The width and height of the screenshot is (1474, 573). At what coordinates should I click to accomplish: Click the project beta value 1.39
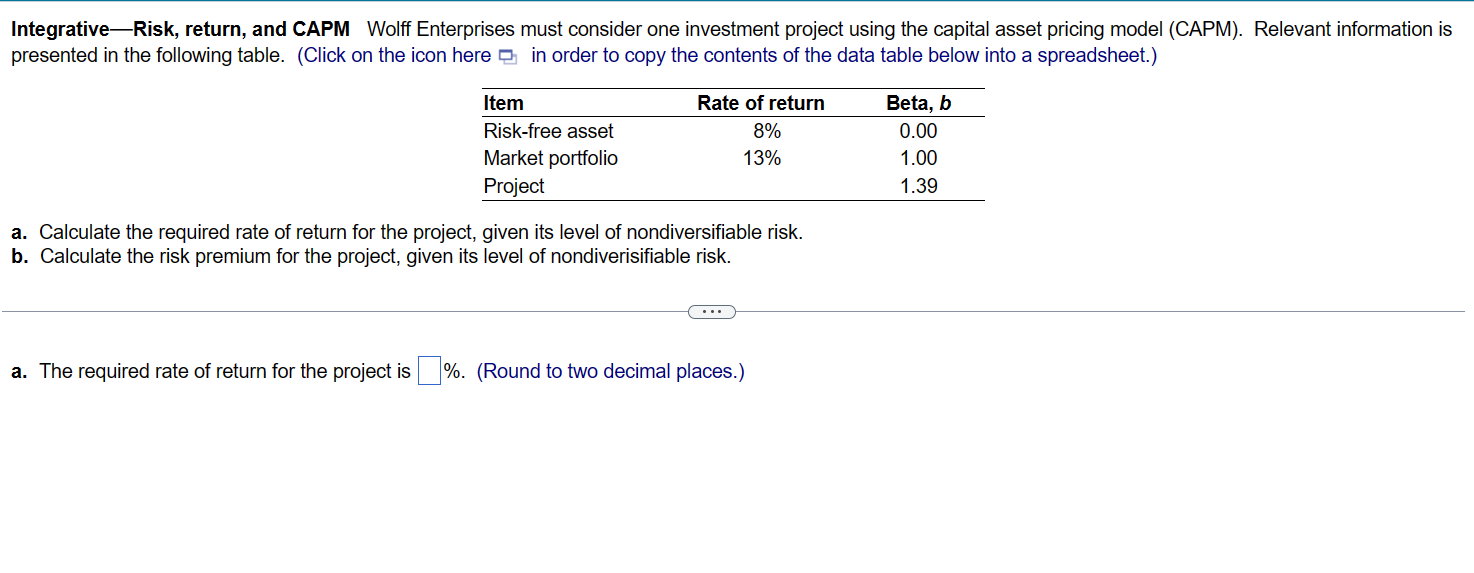[918, 186]
